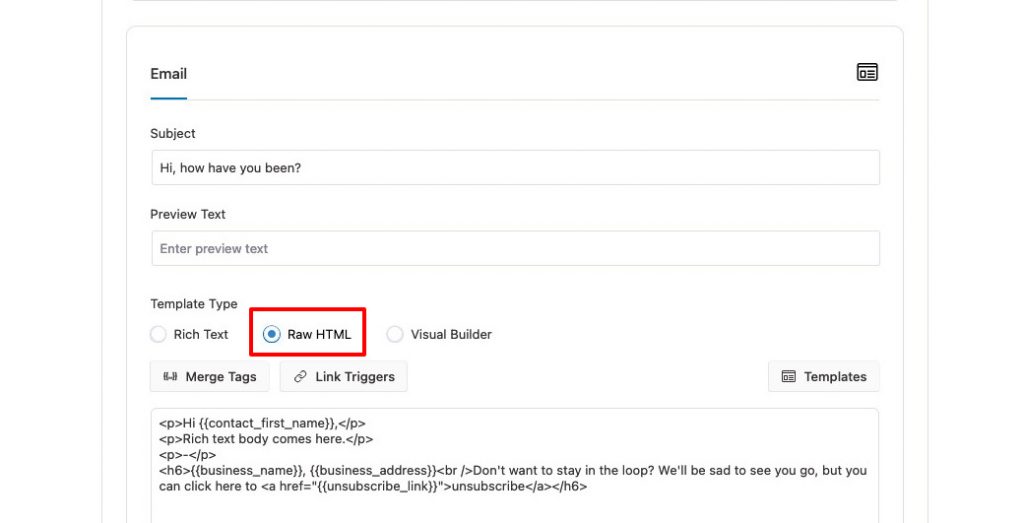
Task: Click the Visual Builder label text
Action: (451, 334)
